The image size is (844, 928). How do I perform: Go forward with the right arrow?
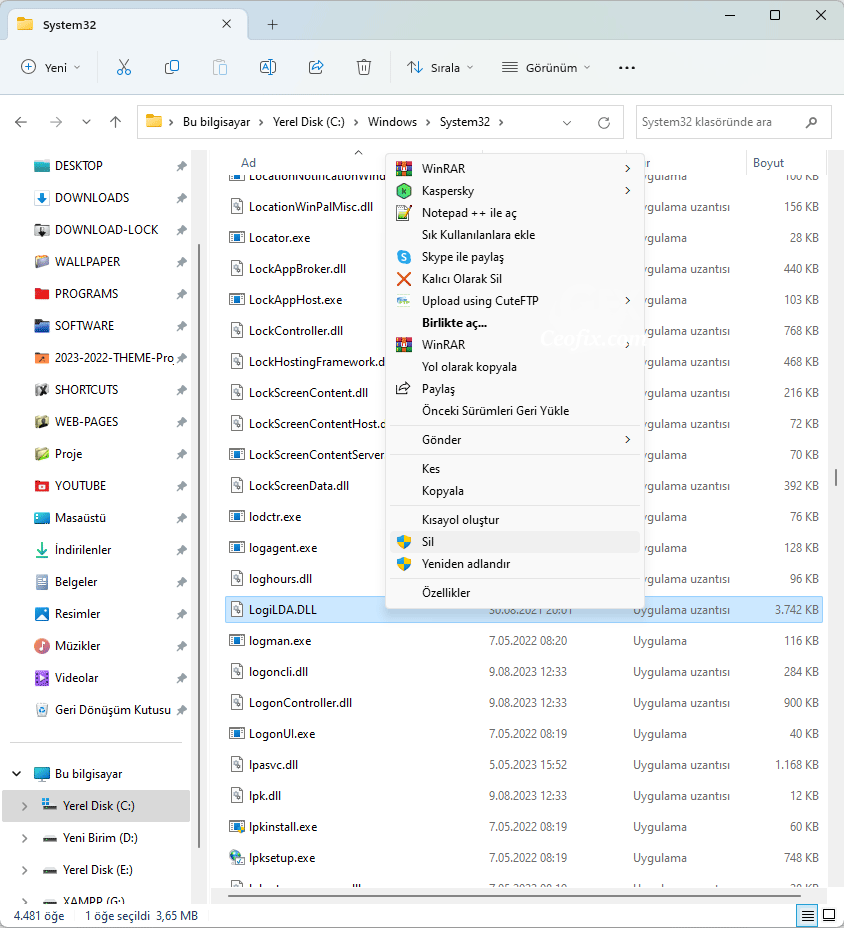[56, 122]
